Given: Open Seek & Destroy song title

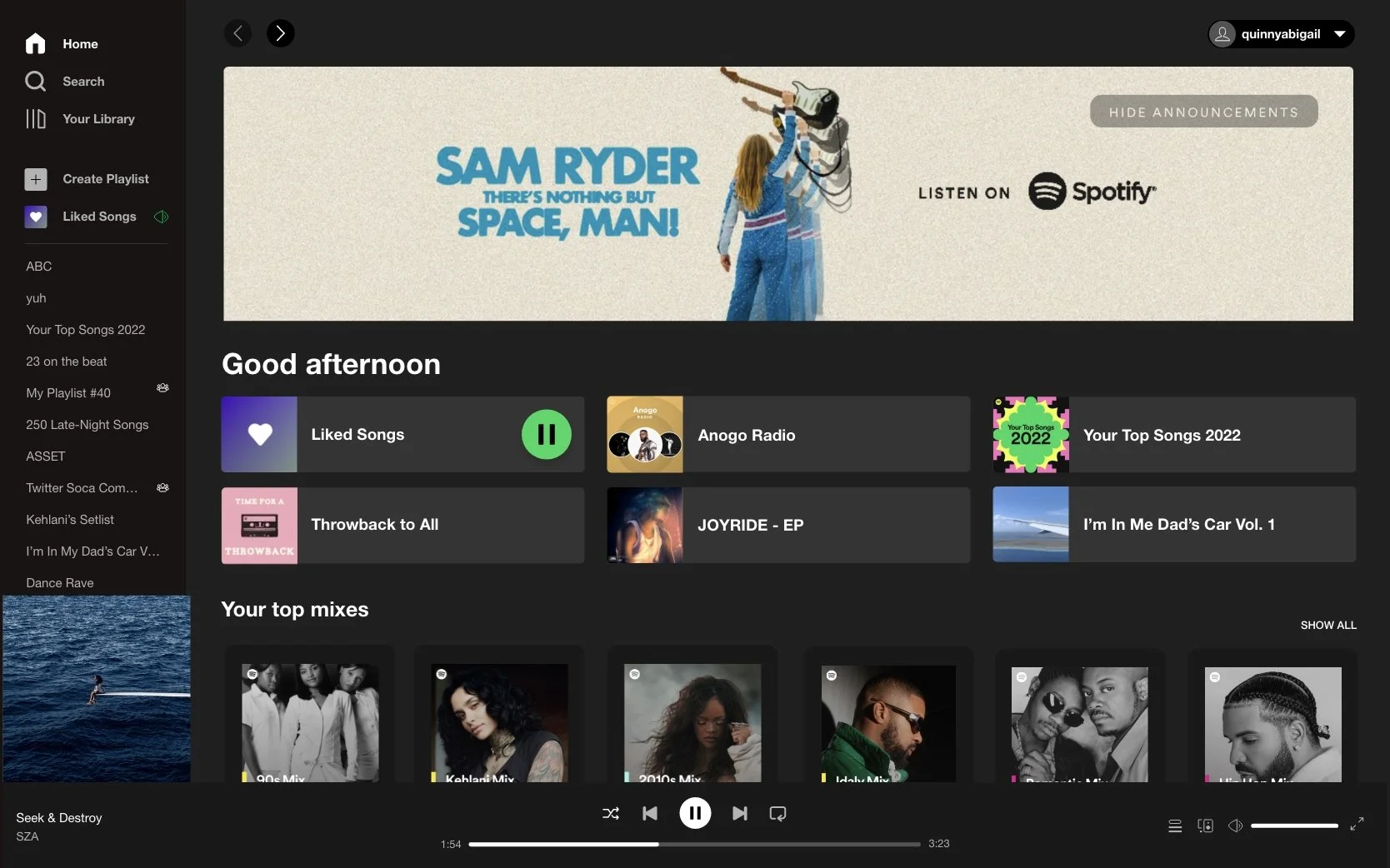Looking at the screenshot, I should pyautogui.click(x=59, y=818).
